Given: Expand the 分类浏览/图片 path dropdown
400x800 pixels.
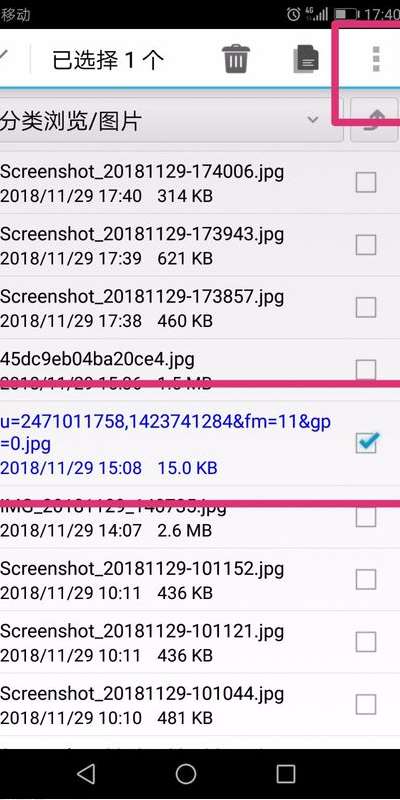Looking at the screenshot, I should 171,120.
